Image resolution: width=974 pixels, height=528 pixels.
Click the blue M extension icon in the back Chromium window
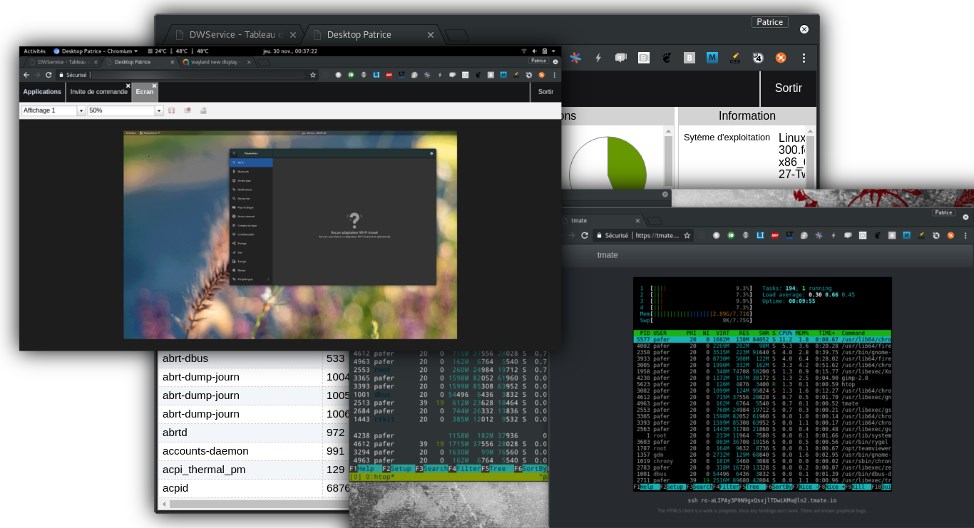pos(712,58)
